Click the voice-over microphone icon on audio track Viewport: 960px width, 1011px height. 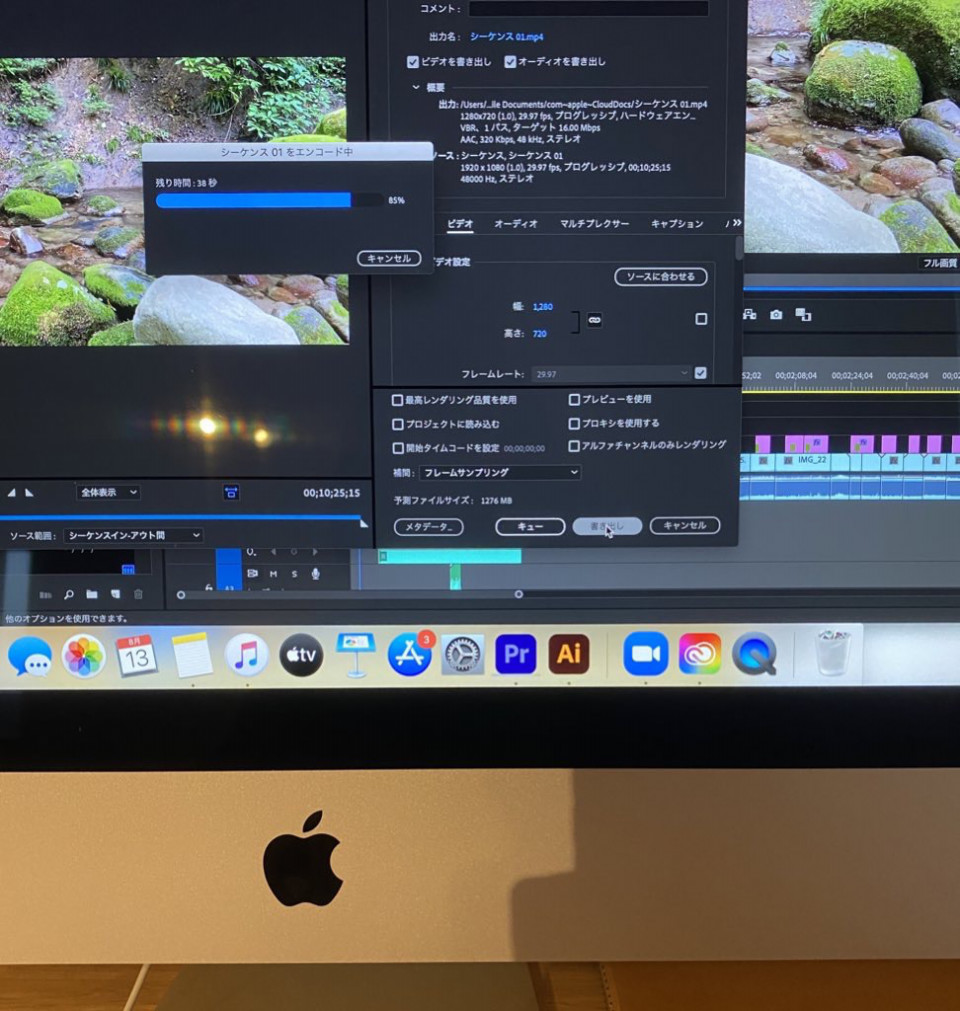pyautogui.click(x=315, y=573)
